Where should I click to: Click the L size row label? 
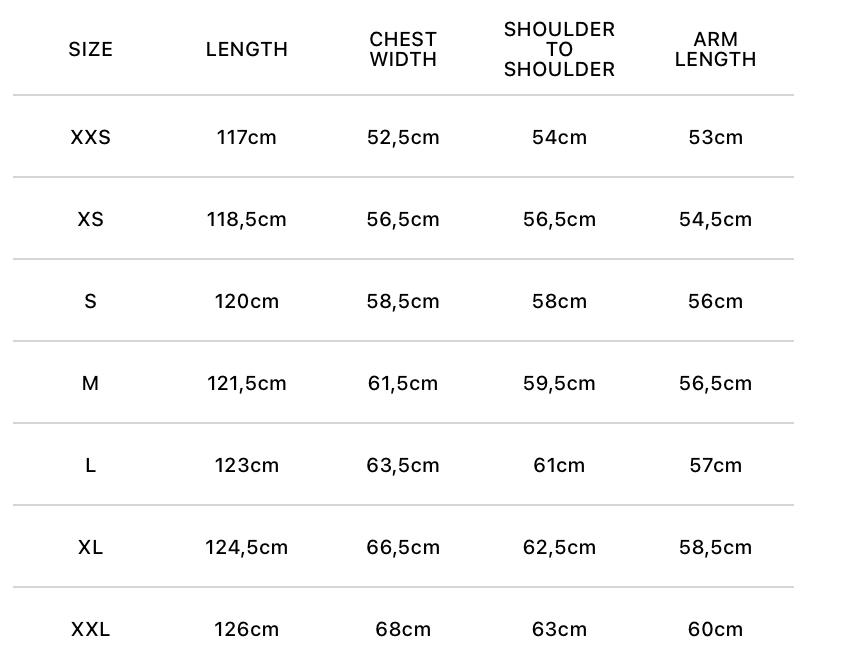tap(90, 465)
